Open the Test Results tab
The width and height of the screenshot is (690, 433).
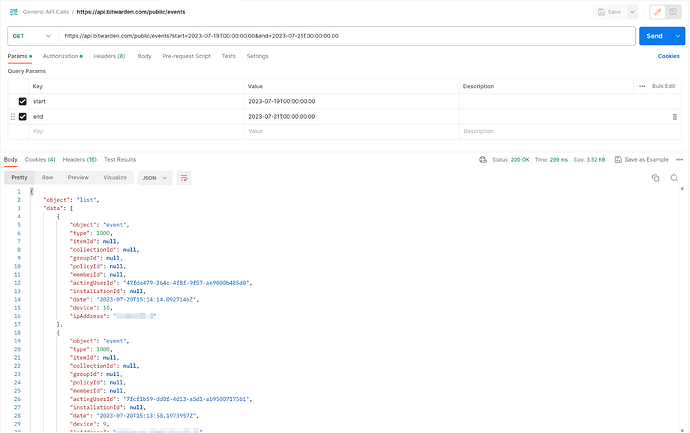pos(120,160)
